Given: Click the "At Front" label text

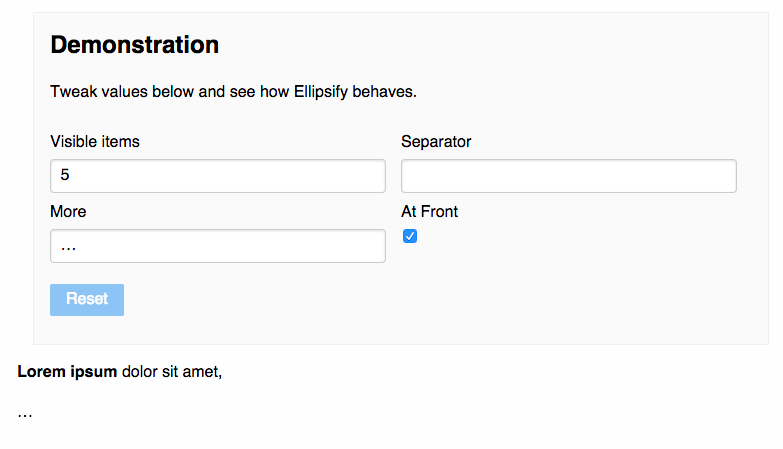Looking at the screenshot, I should tap(430, 211).
